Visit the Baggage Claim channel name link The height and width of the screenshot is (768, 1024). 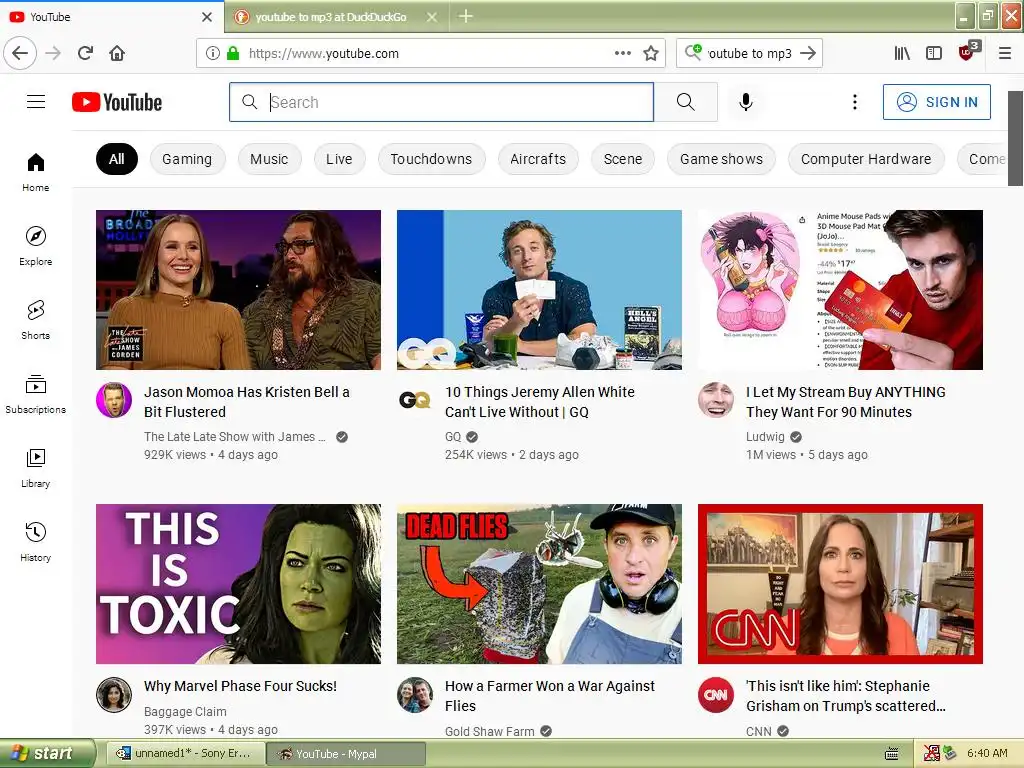tap(185, 712)
